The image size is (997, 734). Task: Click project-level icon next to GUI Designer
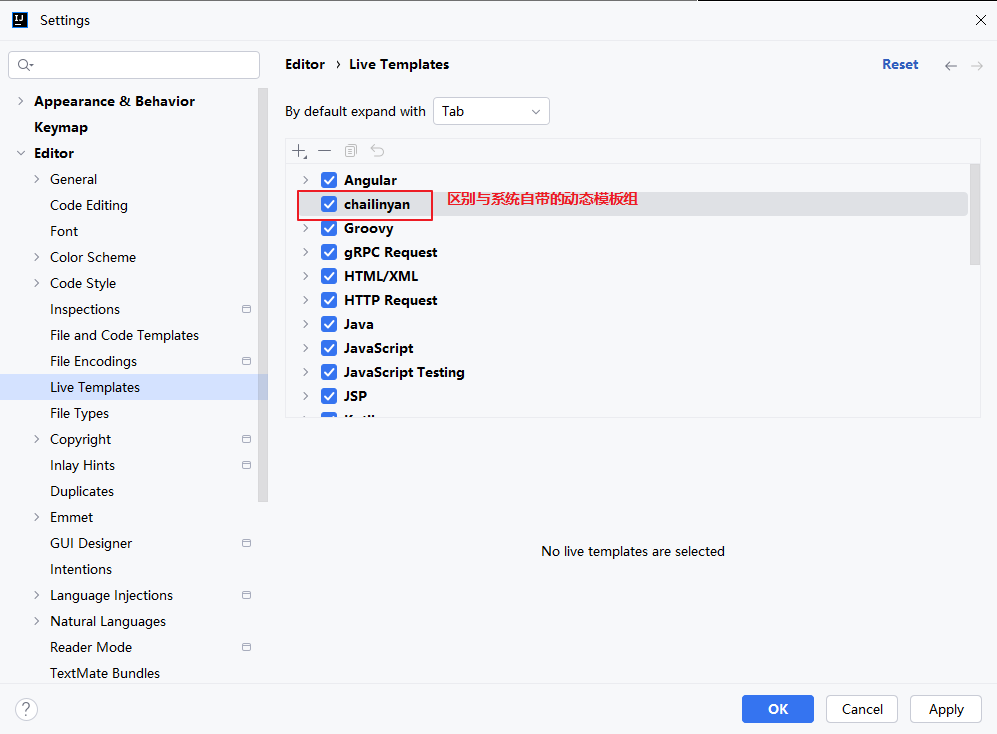(x=246, y=543)
